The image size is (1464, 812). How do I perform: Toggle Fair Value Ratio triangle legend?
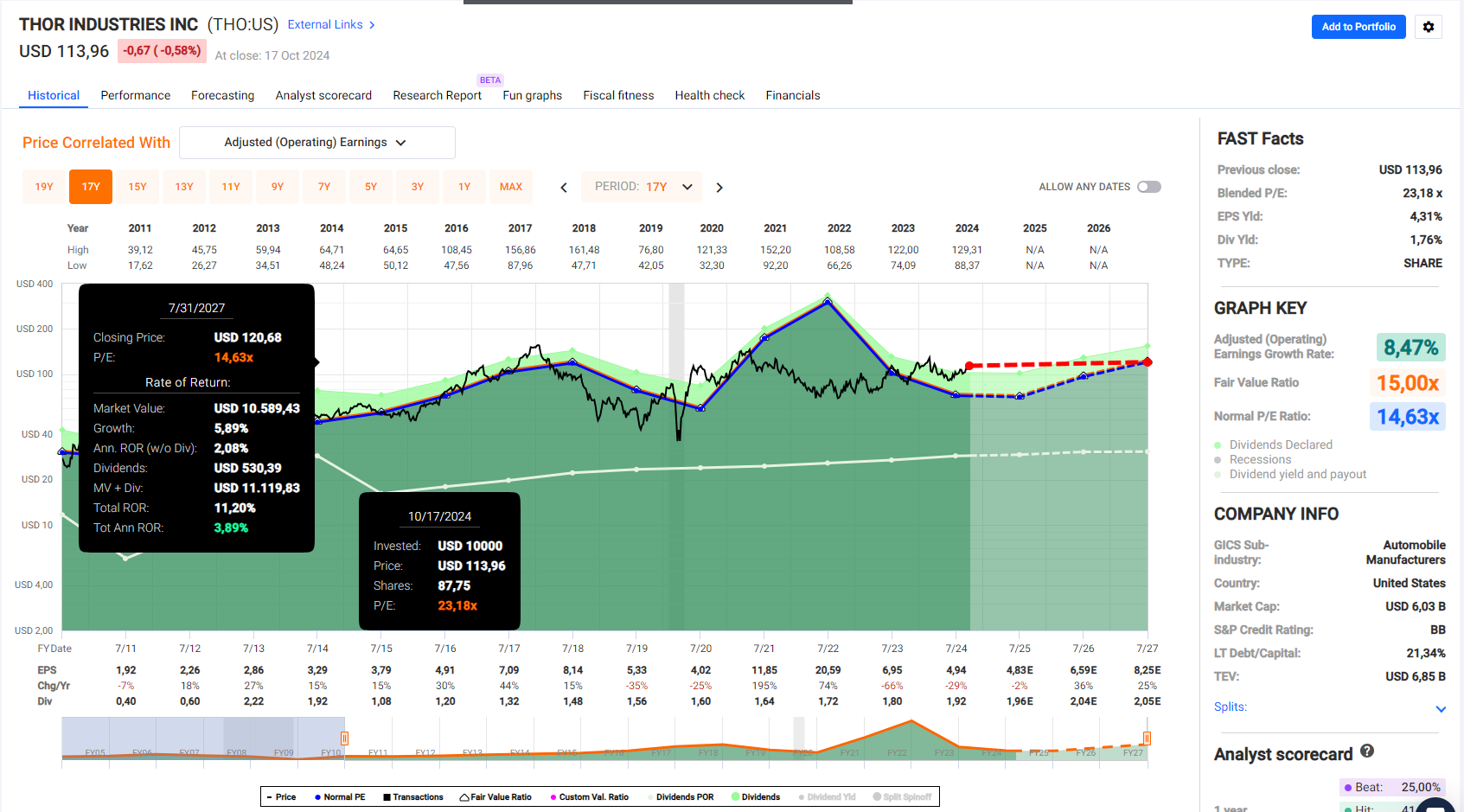coord(495,797)
